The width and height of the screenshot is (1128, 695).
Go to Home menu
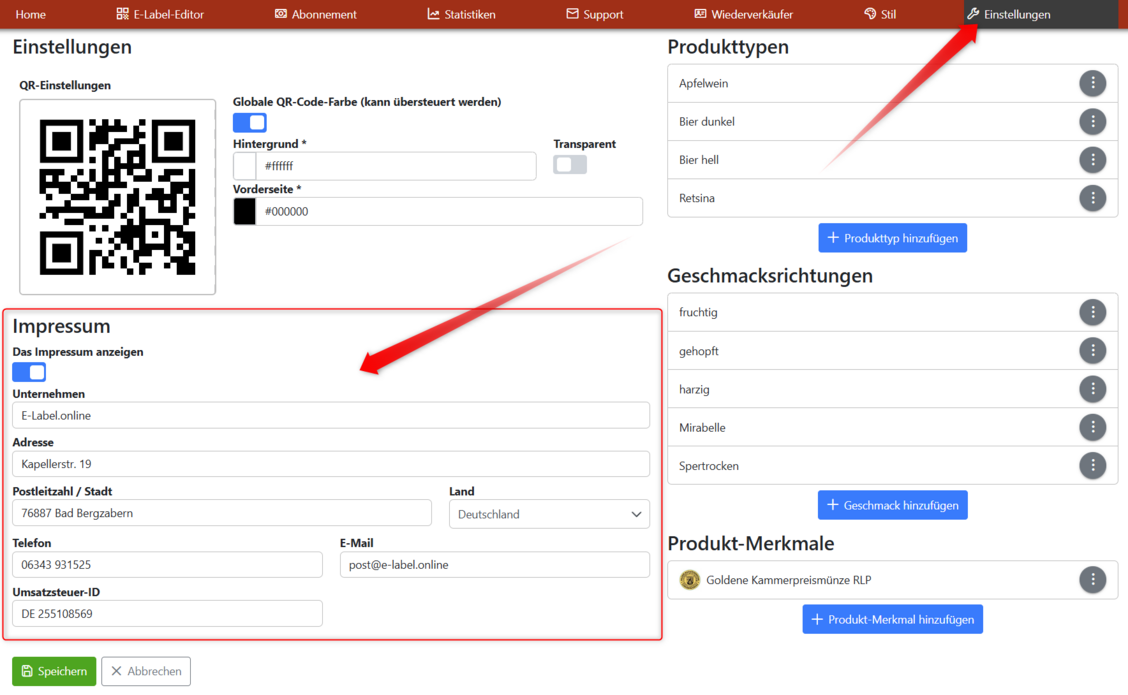coord(30,14)
